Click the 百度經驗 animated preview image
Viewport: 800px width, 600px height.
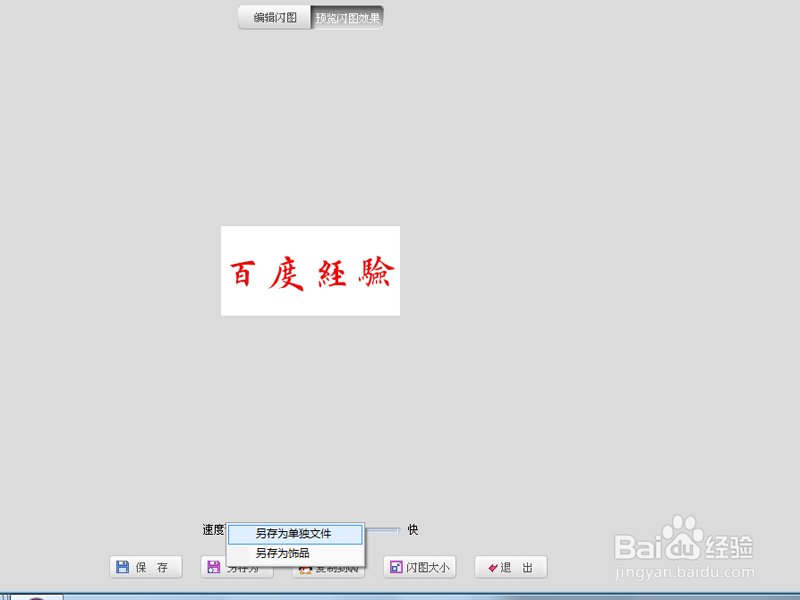[310, 271]
